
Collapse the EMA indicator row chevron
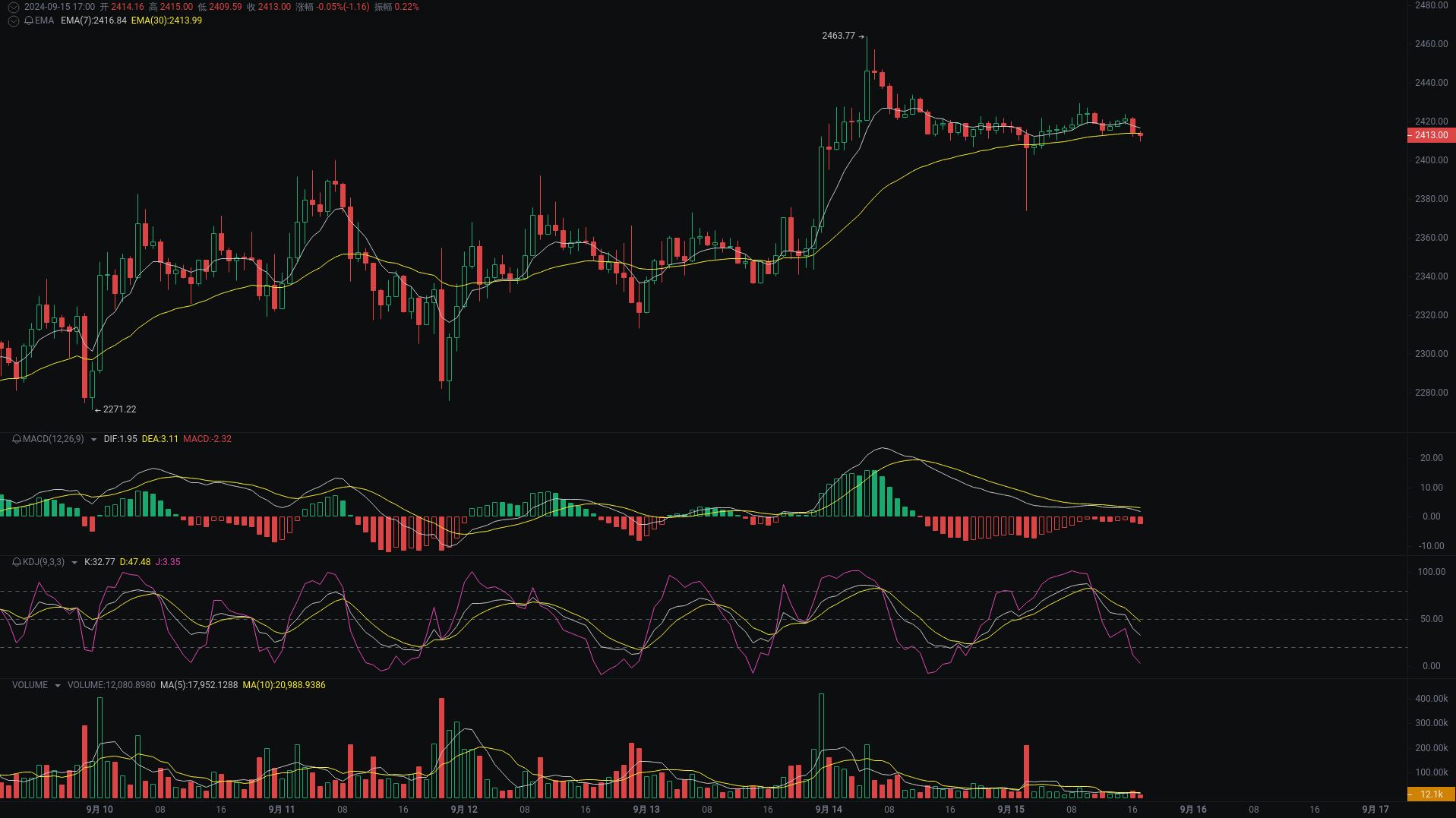pos(13,21)
